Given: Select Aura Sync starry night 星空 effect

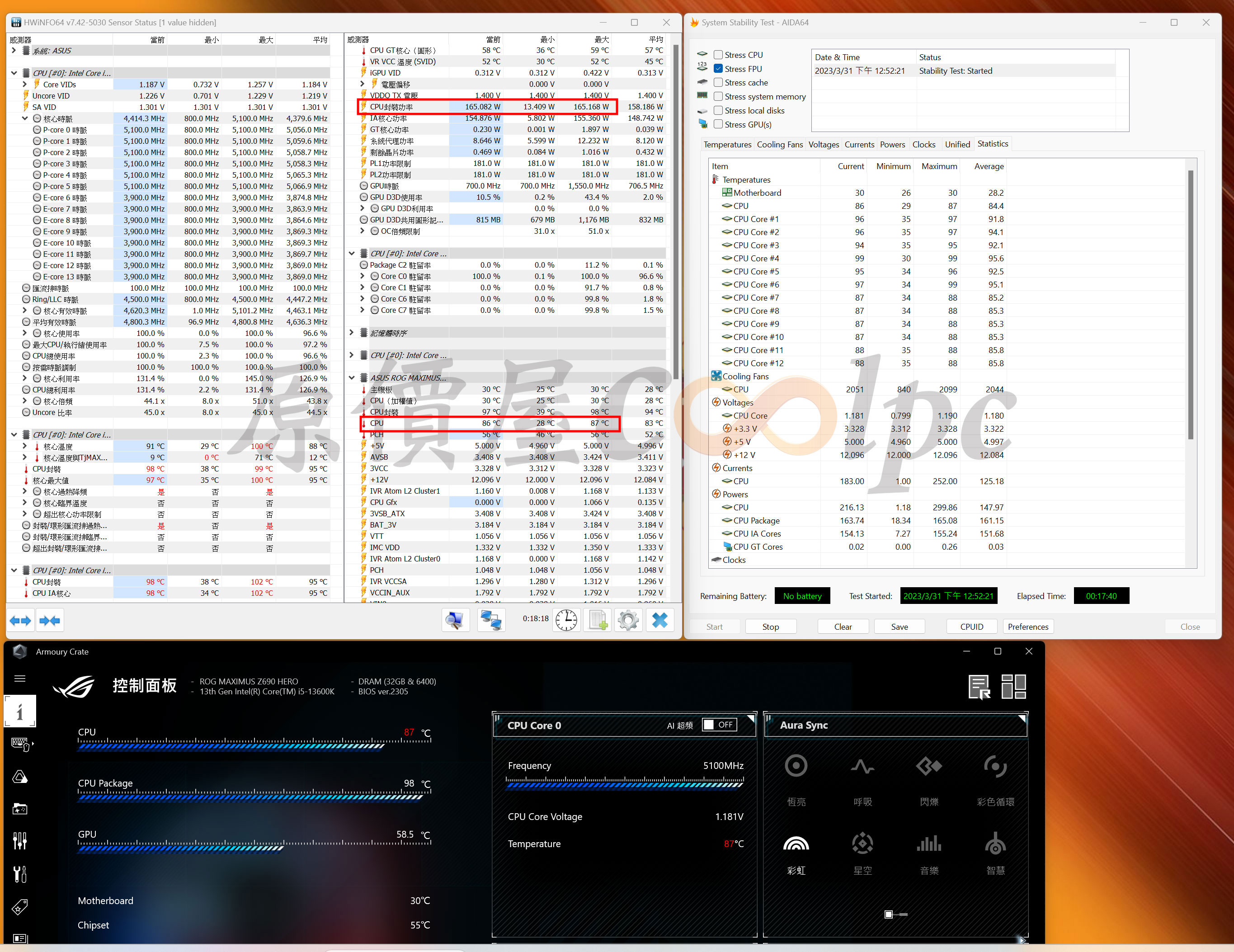Looking at the screenshot, I should coord(863,853).
